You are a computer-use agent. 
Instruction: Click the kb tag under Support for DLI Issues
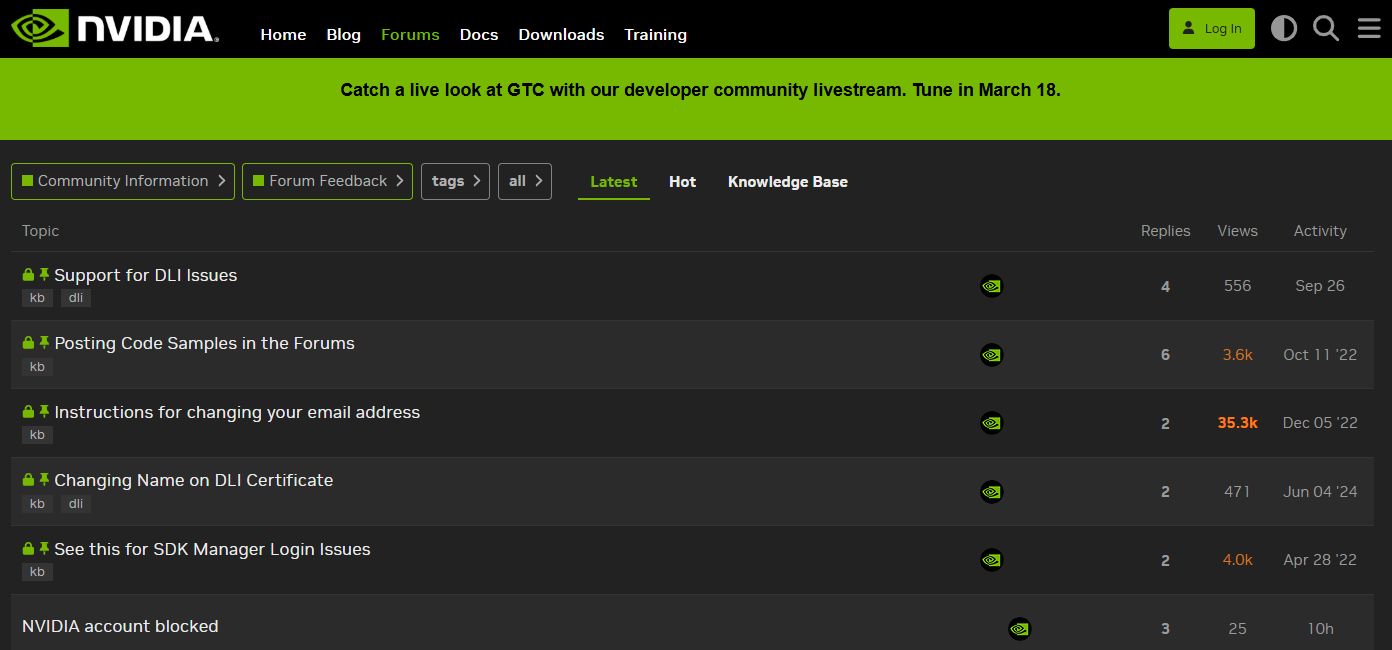(37, 298)
